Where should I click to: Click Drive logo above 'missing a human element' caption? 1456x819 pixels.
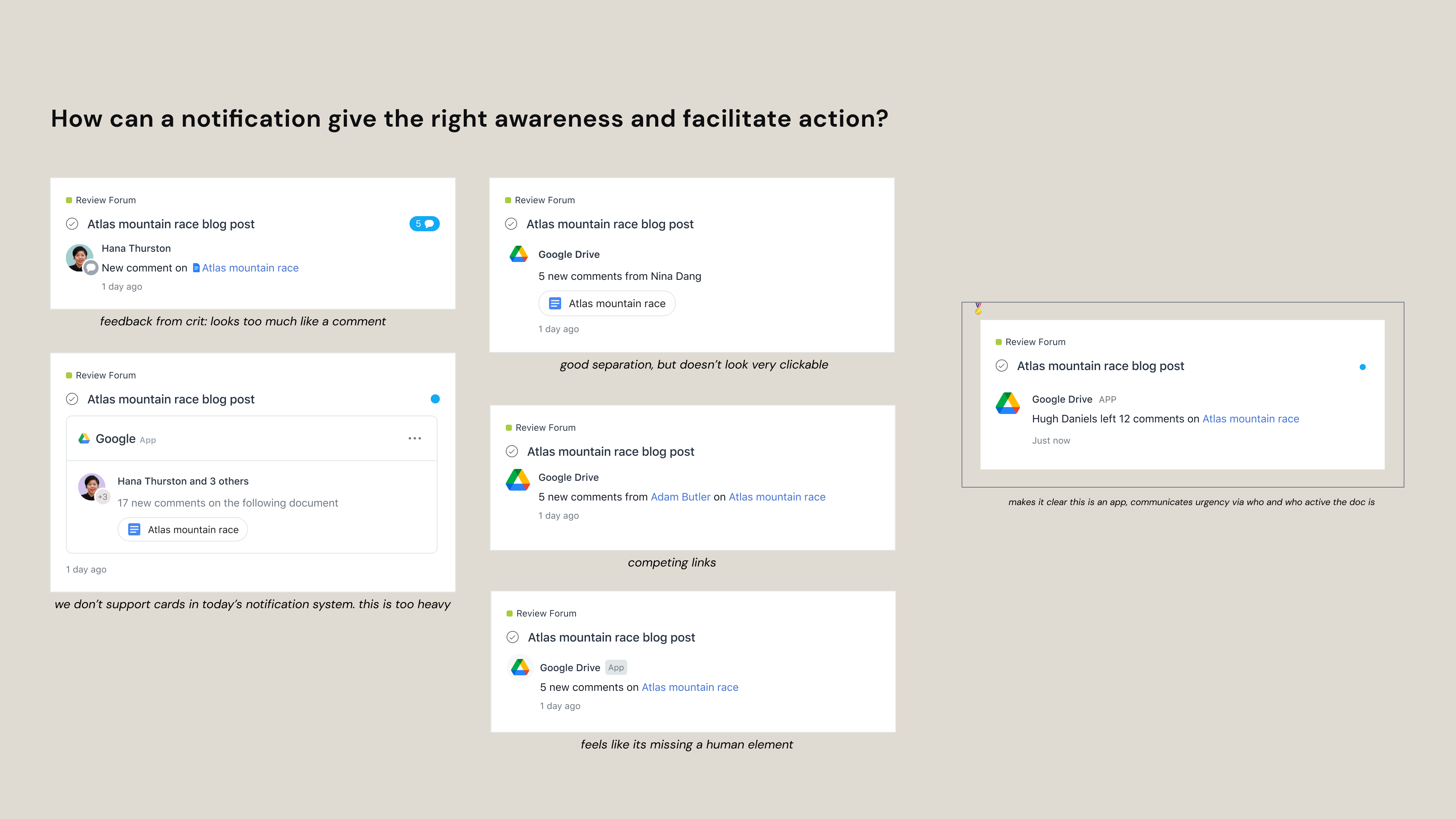pos(520,667)
